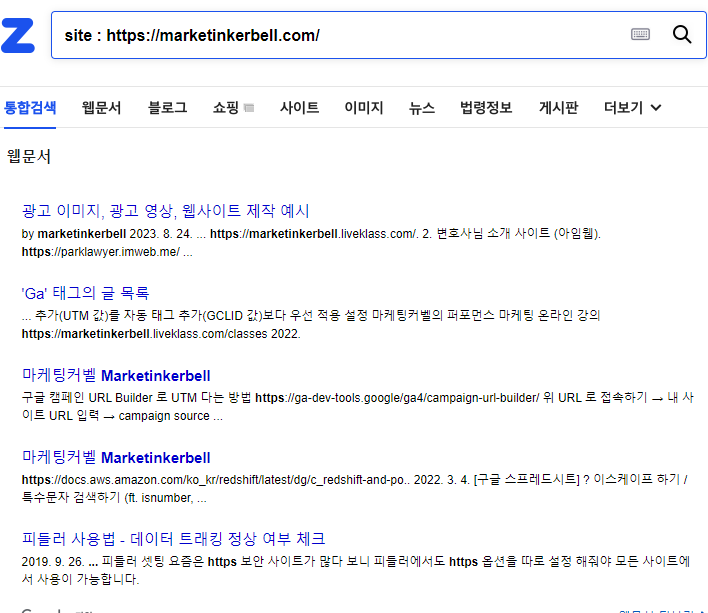
Task: Click snippet starting '2019. 9. 26. ... 피들러 셋팅'
Action: pos(356,562)
